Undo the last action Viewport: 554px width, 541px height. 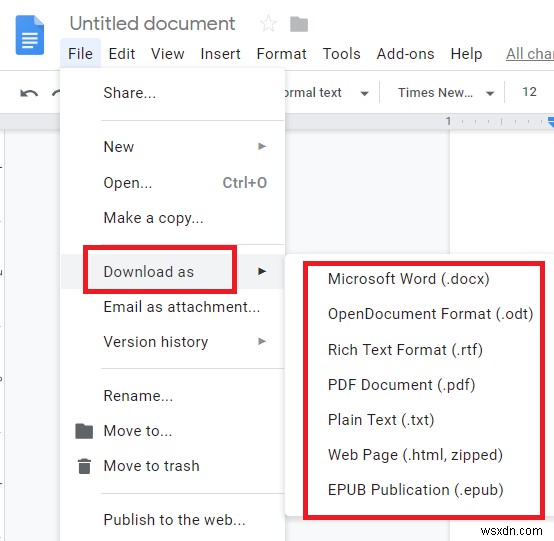coord(29,93)
